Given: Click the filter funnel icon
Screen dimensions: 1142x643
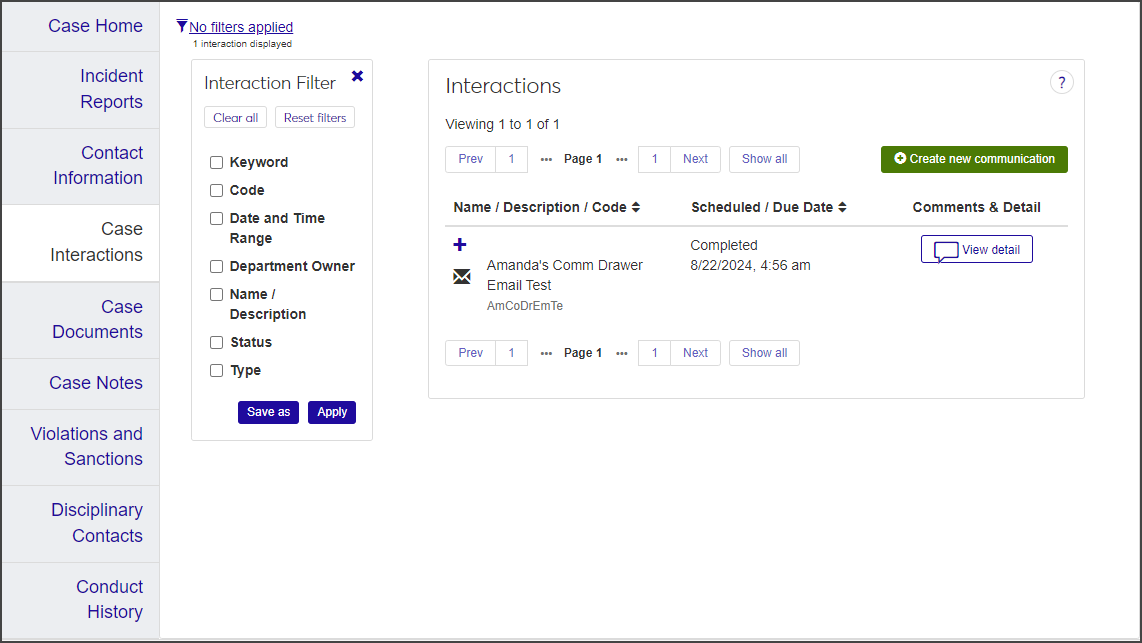Looking at the screenshot, I should (182, 26).
